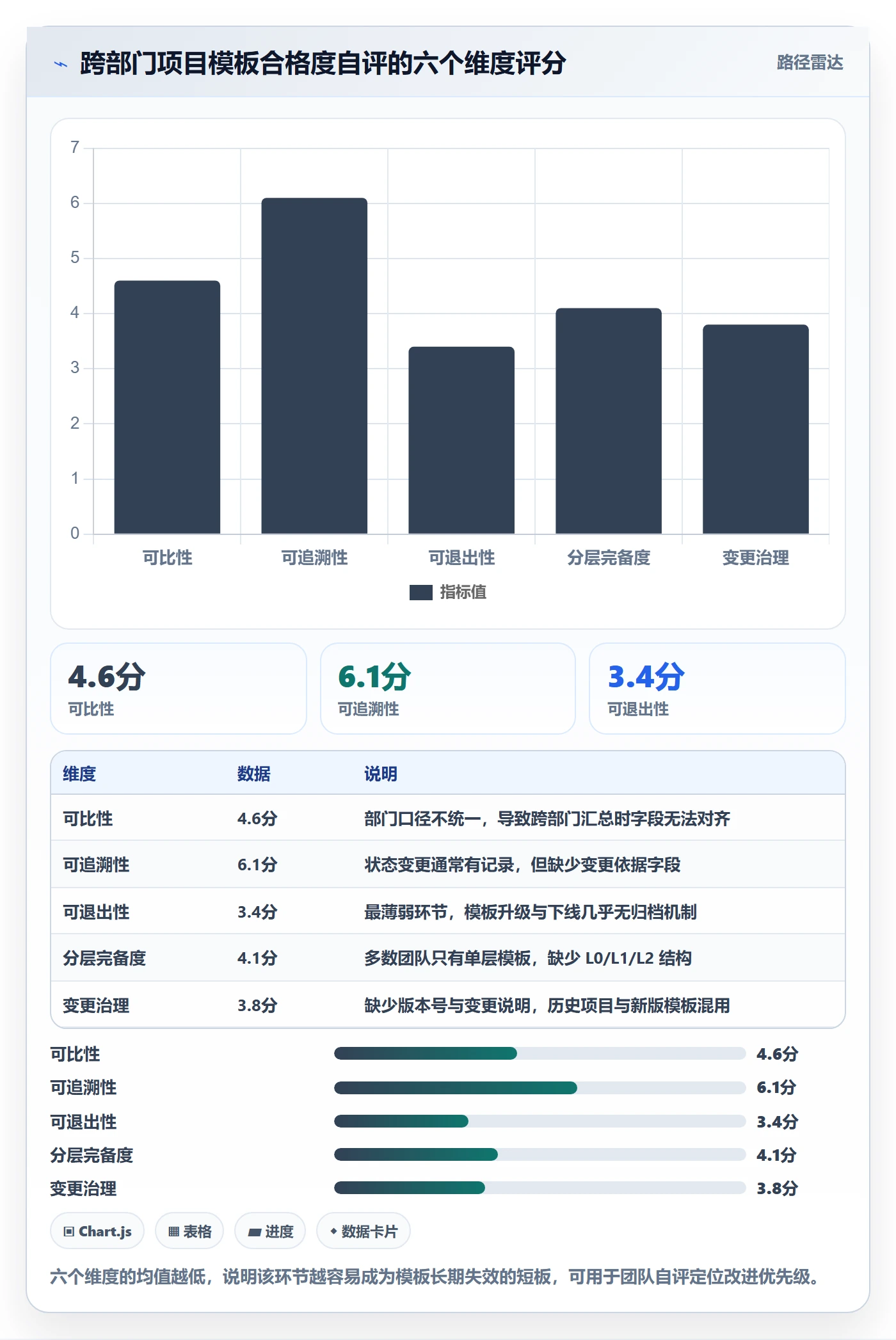Click the 数据 column header

point(254,774)
